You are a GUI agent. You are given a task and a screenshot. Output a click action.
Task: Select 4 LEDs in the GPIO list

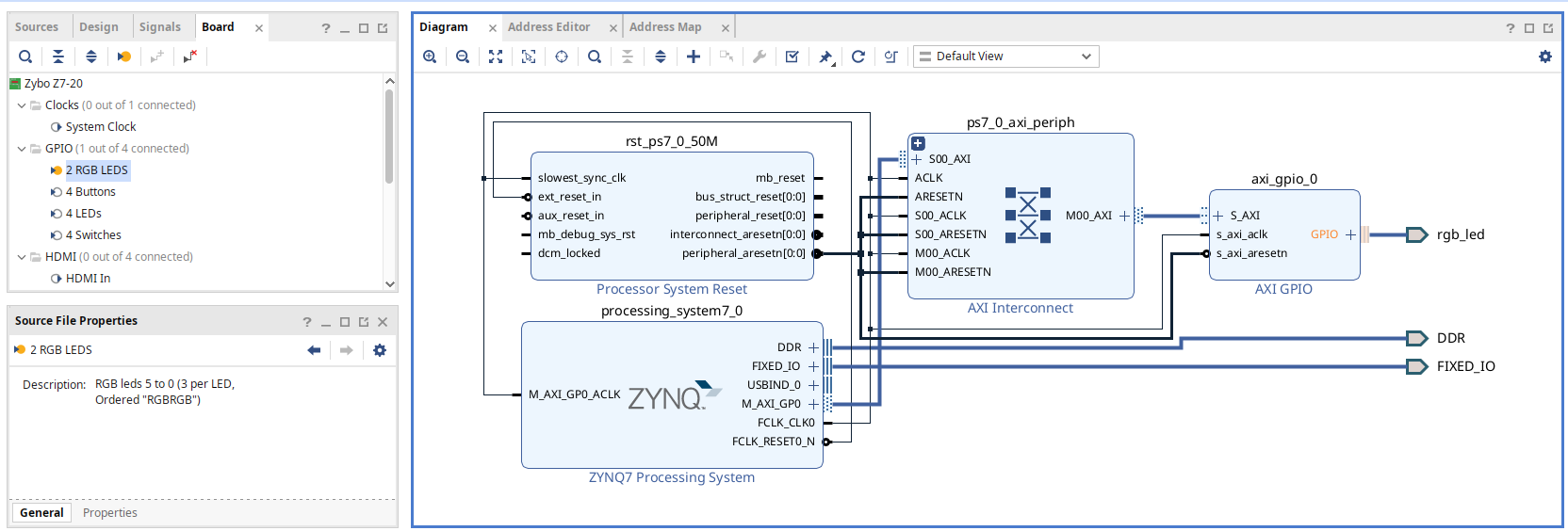tap(84, 214)
